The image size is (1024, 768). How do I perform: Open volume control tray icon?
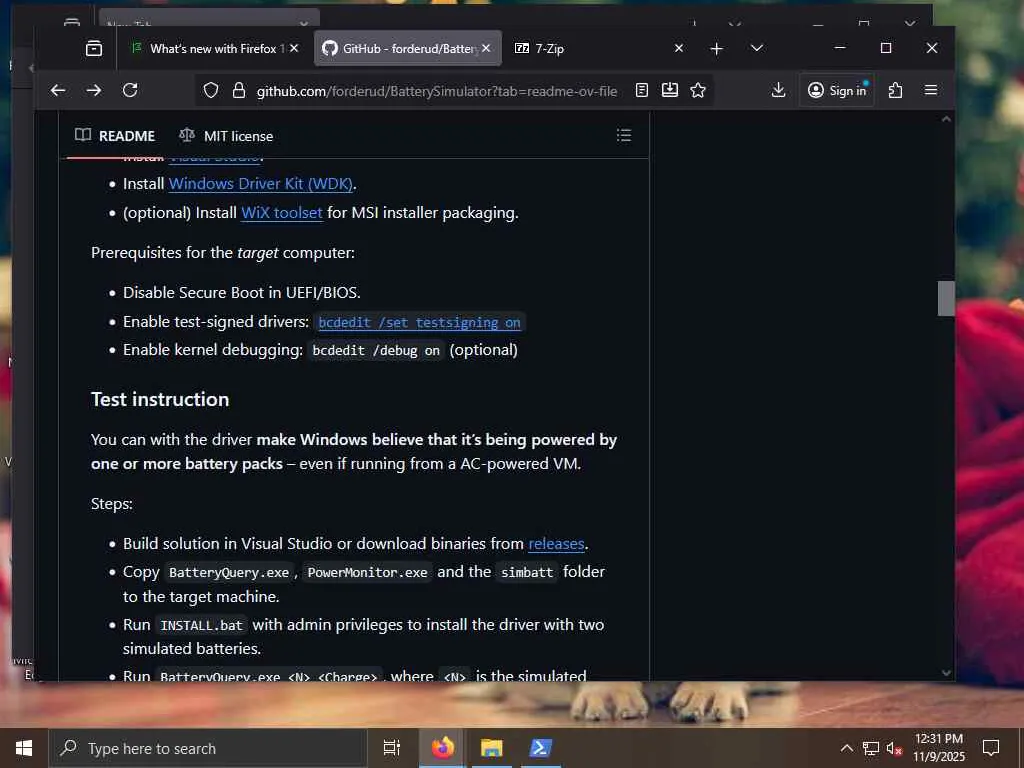click(894, 748)
